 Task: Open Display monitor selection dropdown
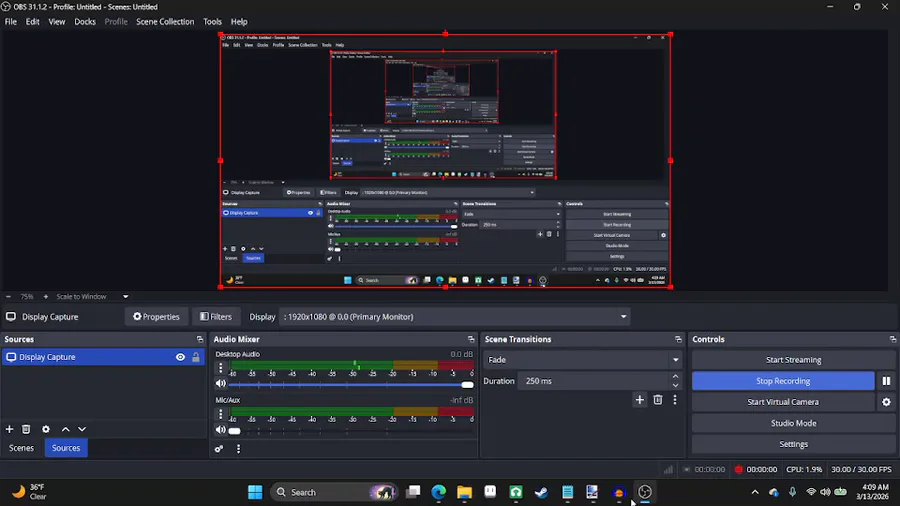pyautogui.click(x=455, y=317)
